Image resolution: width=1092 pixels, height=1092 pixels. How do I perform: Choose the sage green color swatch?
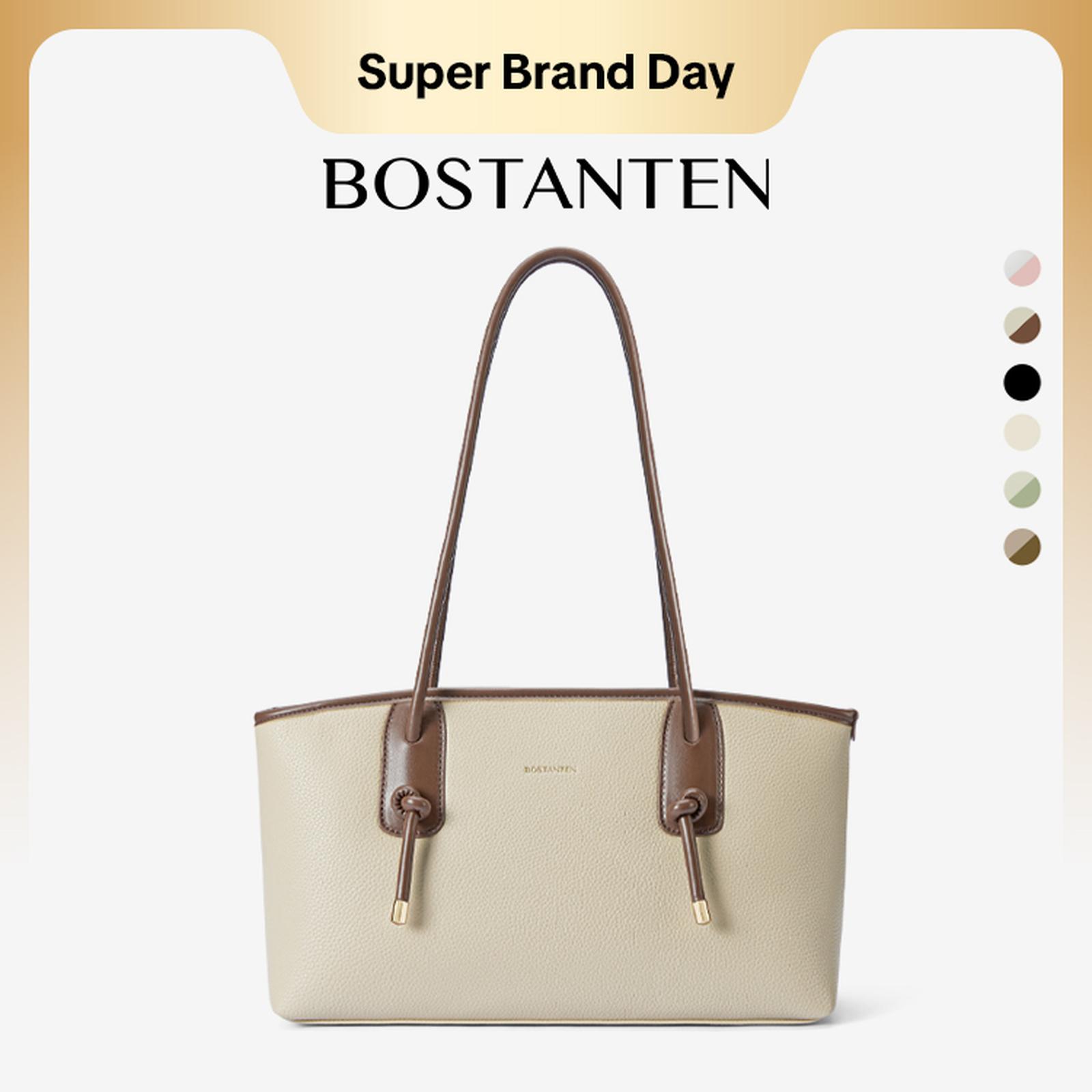1022,489
